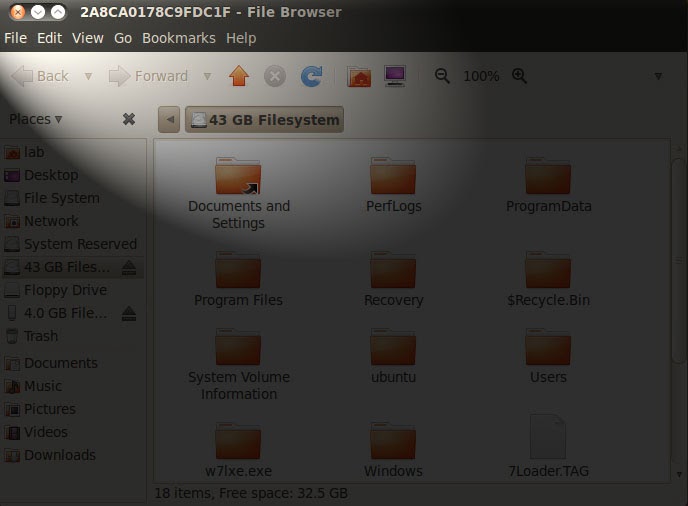Go to Desktop in the Places sidebar
Screen dimensions: 688x506
click(x=73, y=175)
